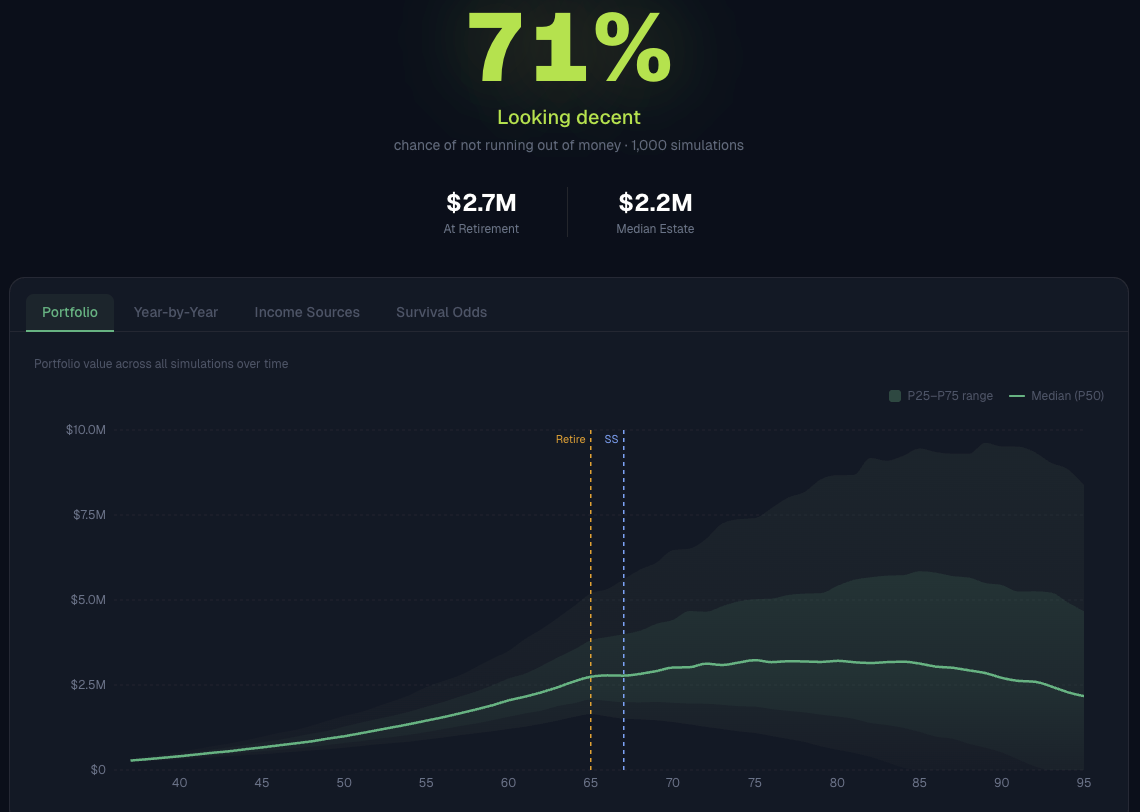
Task: Click the $10.0M y-axis label
Action: [86, 430]
